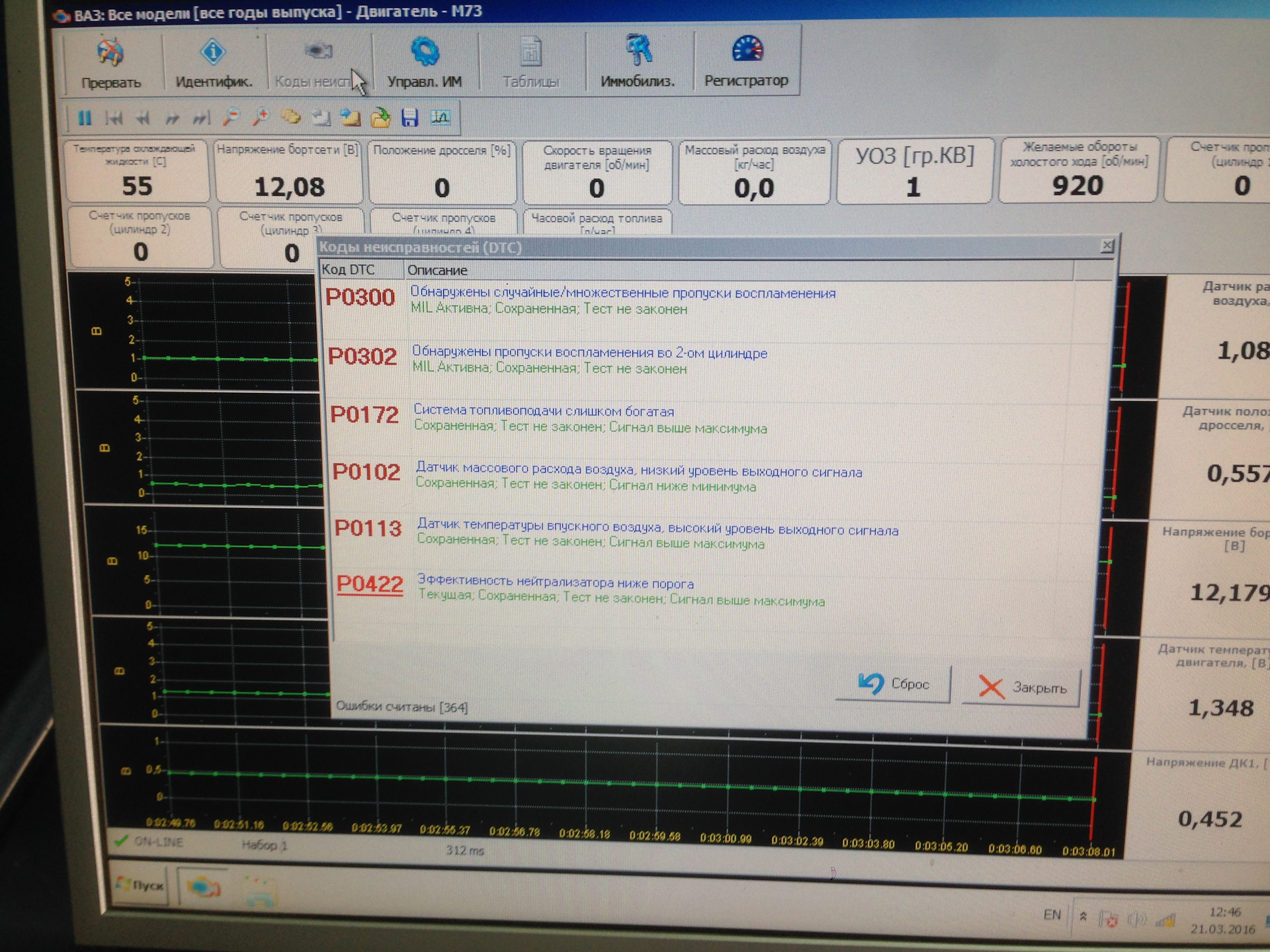Stop the session with Прервать button
The width and height of the screenshot is (1270, 952).
pos(111,64)
